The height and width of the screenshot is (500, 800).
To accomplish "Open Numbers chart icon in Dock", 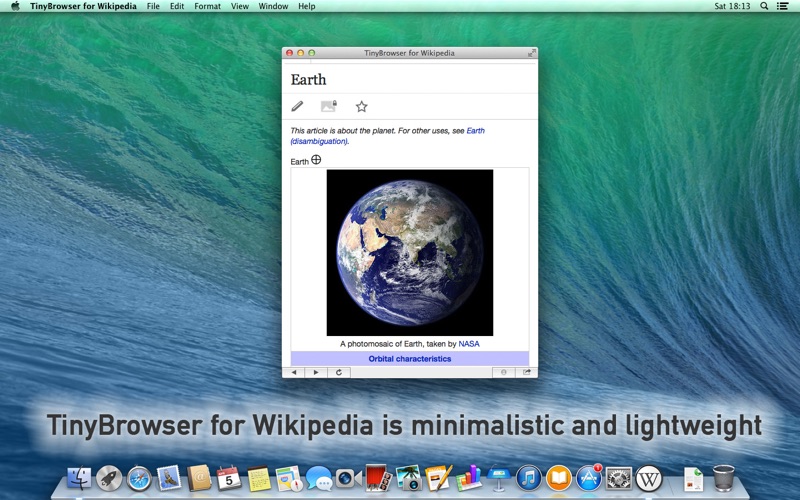I will (x=468, y=479).
